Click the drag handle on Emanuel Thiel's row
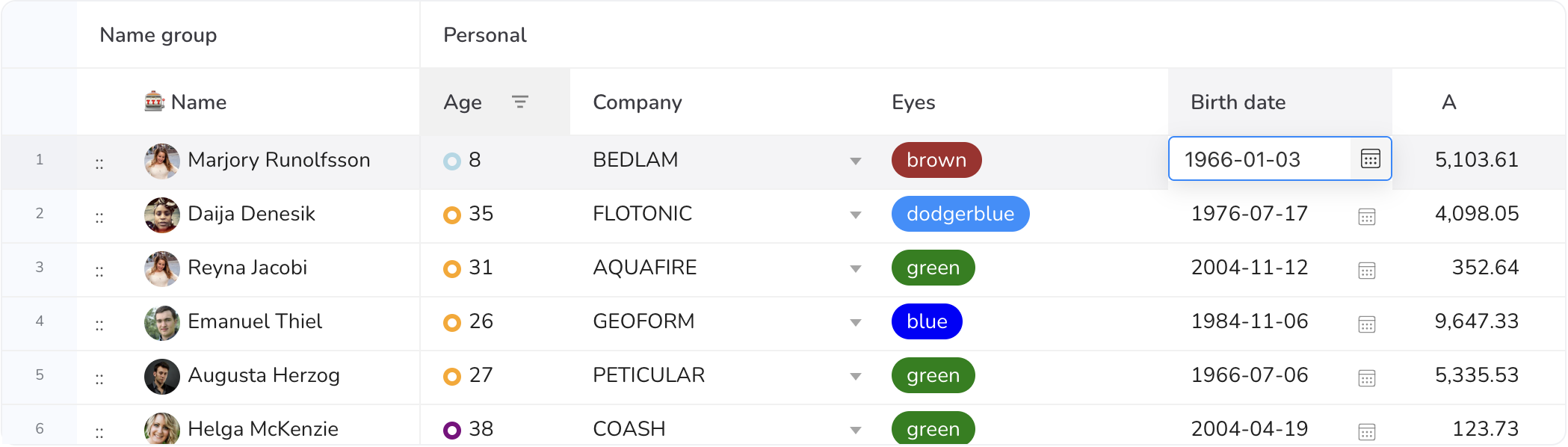The width and height of the screenshot is (1568, 447). [99, 325]
